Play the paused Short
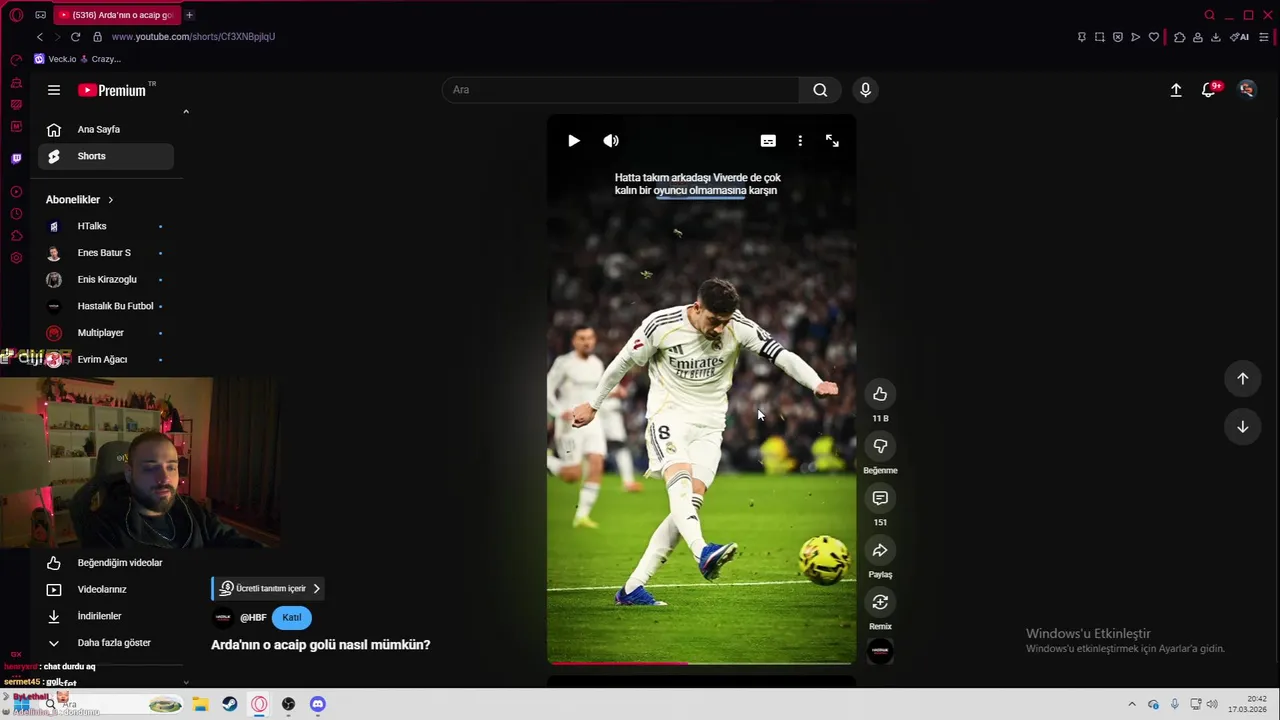Image resolution: width=1280 pixels, height=720 pixels. 574,141
